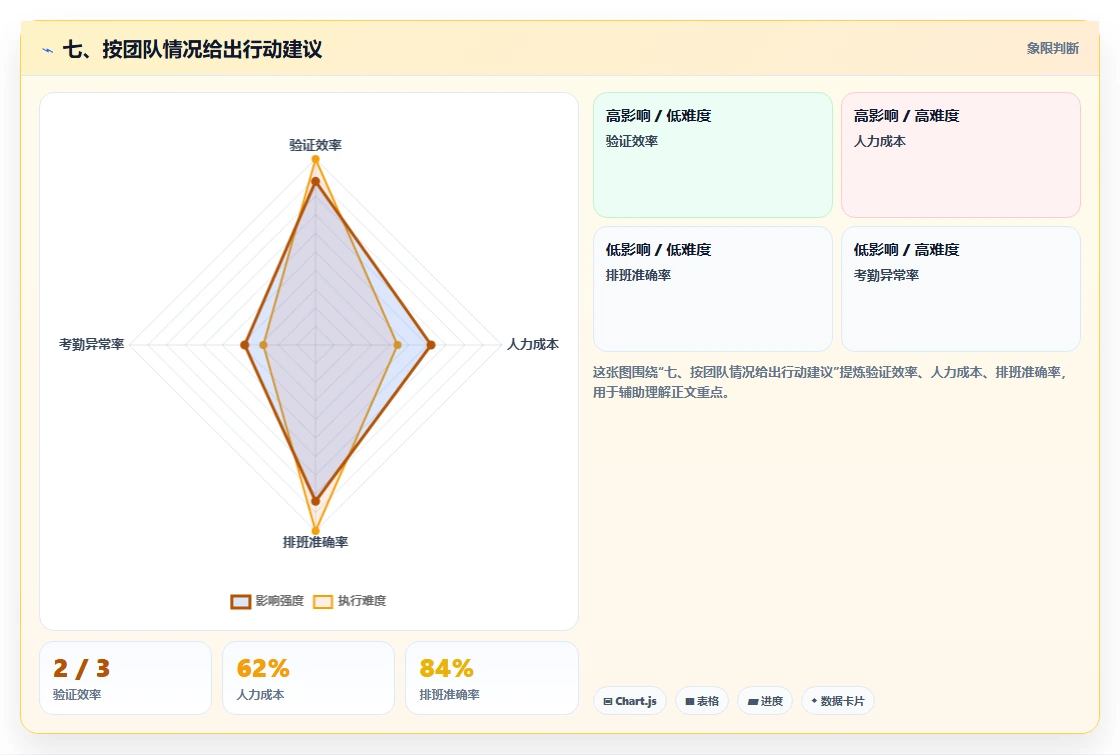This screenshot has height=755, width=1120.
Task: Click the orange data point at top 验证效率 vertex
Action: pos(315,159)
